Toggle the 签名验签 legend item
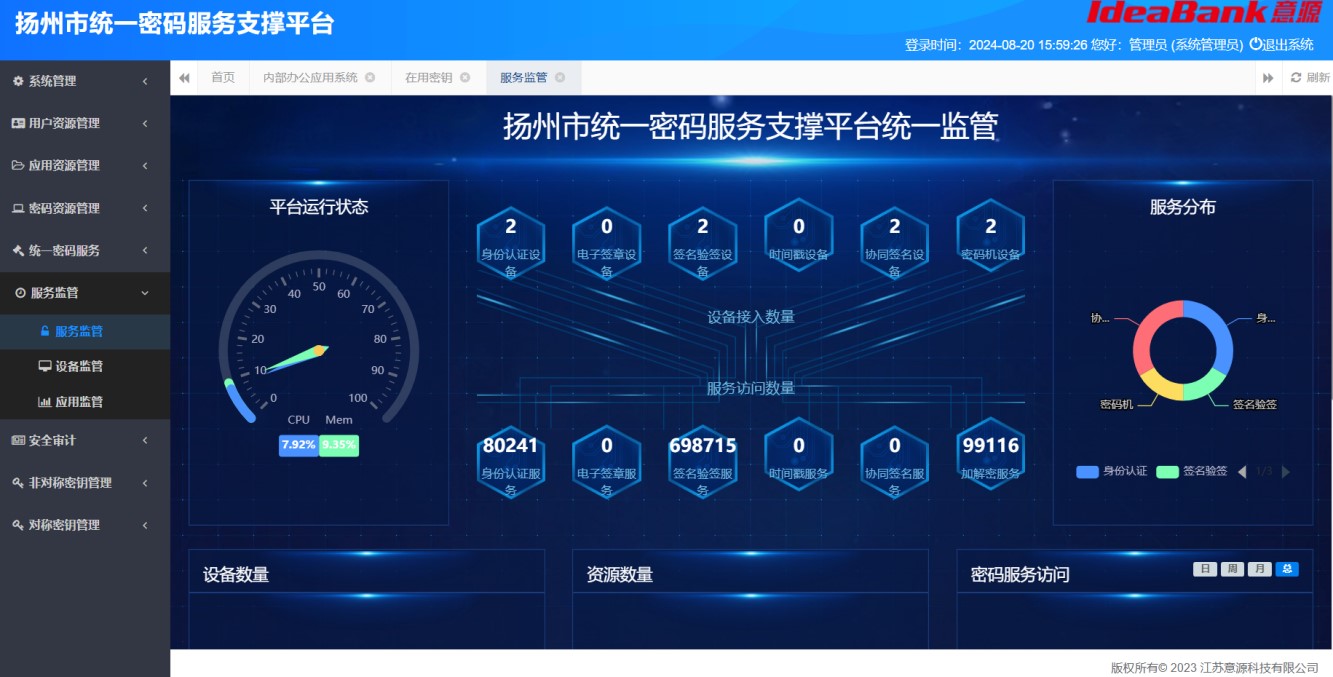Screen dimensions: 1333x677 1192,471
